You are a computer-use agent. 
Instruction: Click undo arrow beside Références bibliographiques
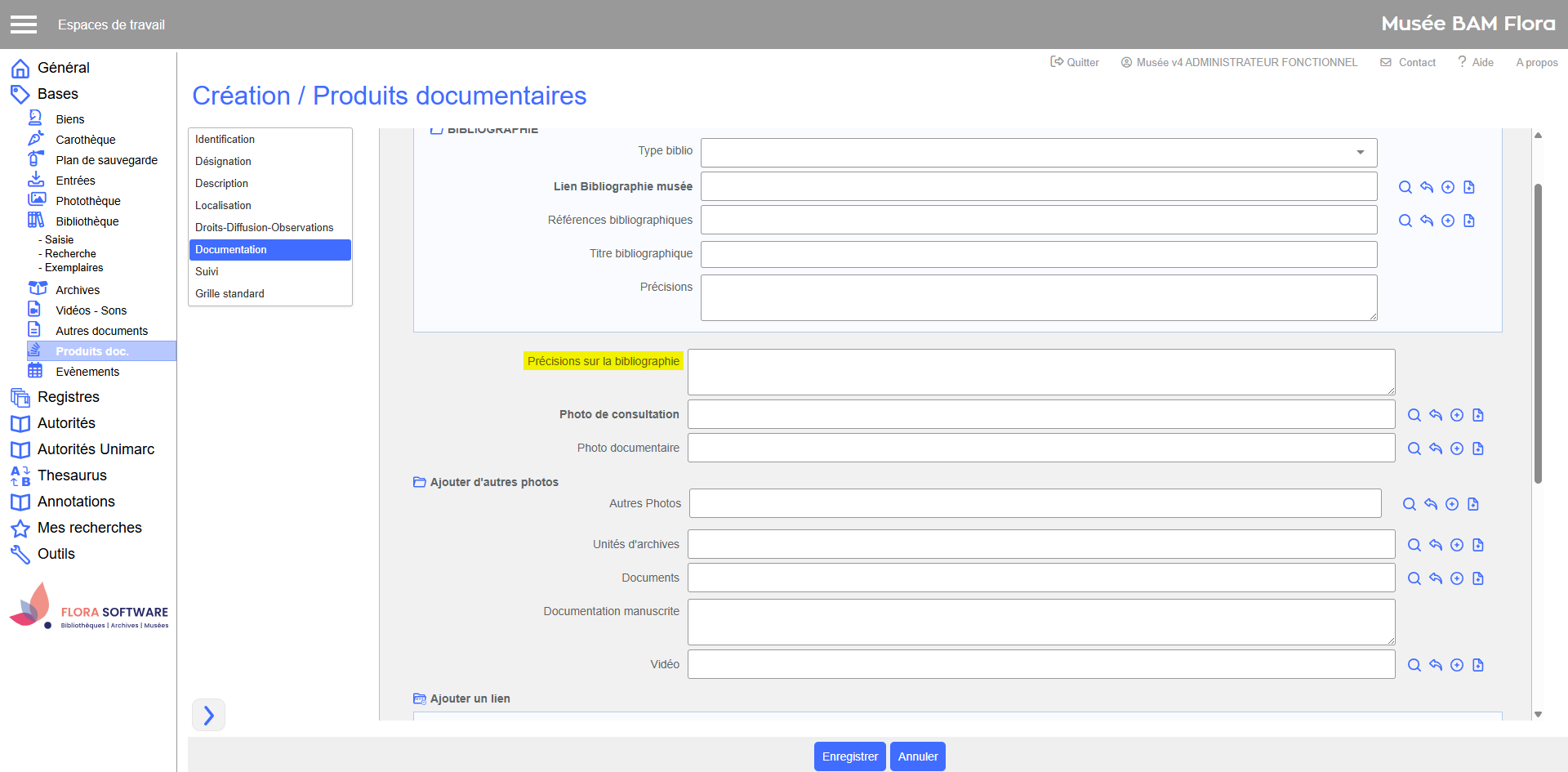coord(1427,221)
